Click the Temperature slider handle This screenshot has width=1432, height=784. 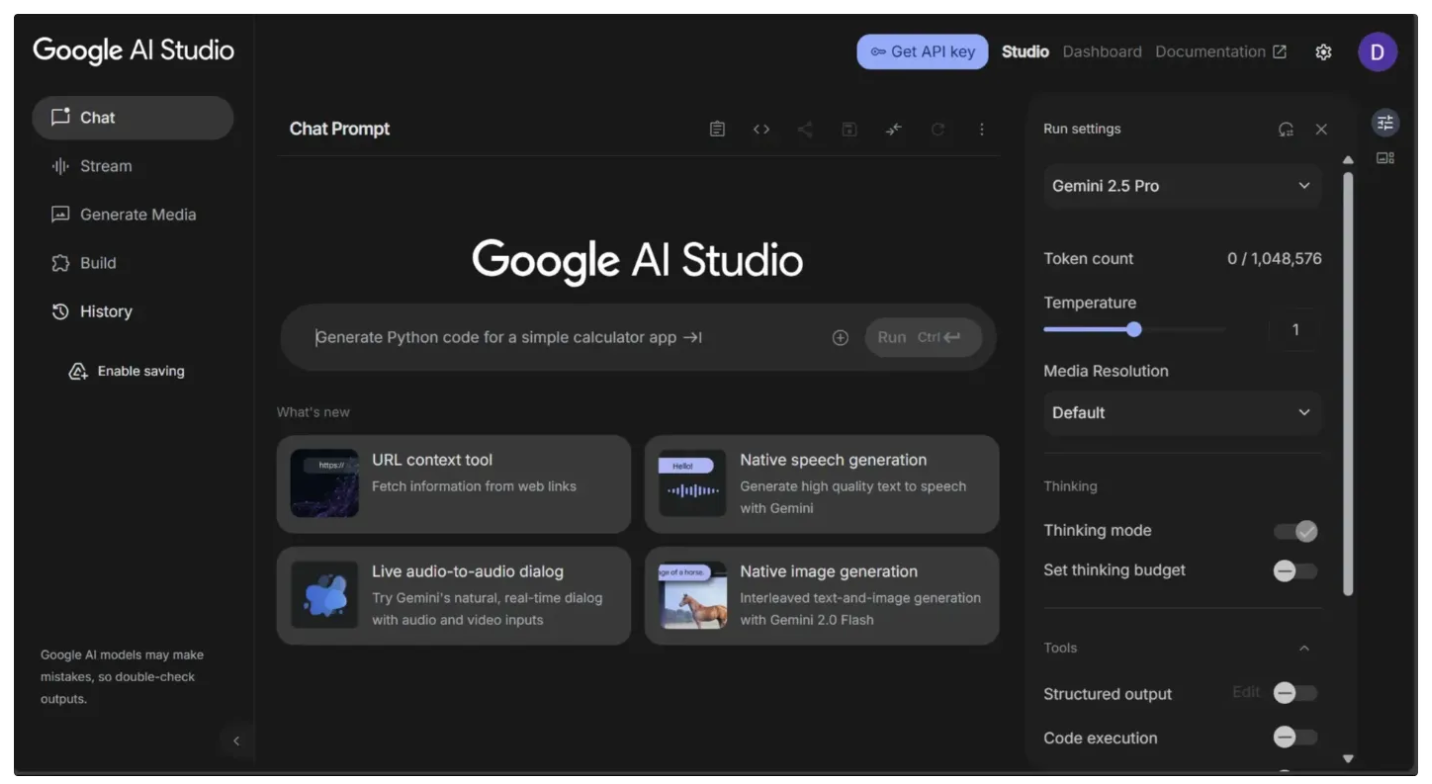1133,329
